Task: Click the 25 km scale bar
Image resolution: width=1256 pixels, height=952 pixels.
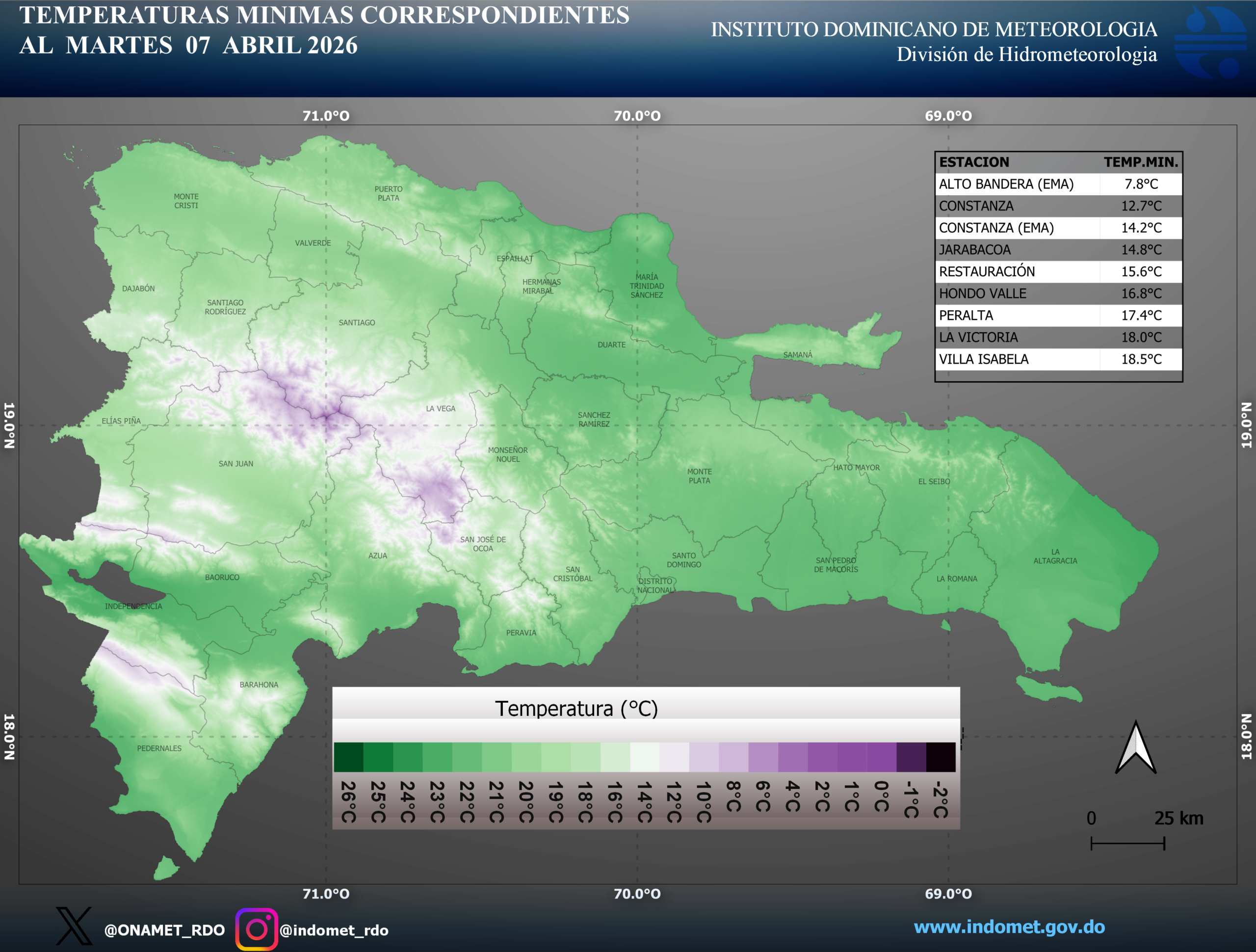Action: (x=1127, y=843)
